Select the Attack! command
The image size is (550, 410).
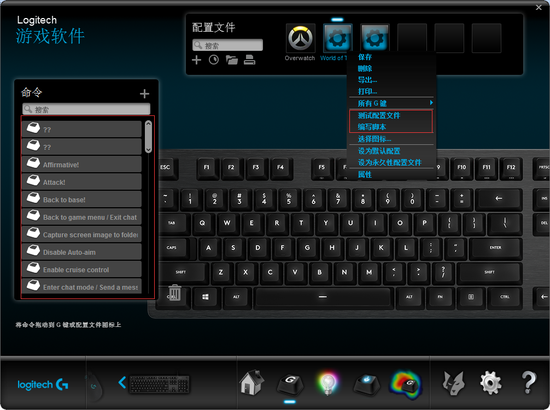click(81, 182)
